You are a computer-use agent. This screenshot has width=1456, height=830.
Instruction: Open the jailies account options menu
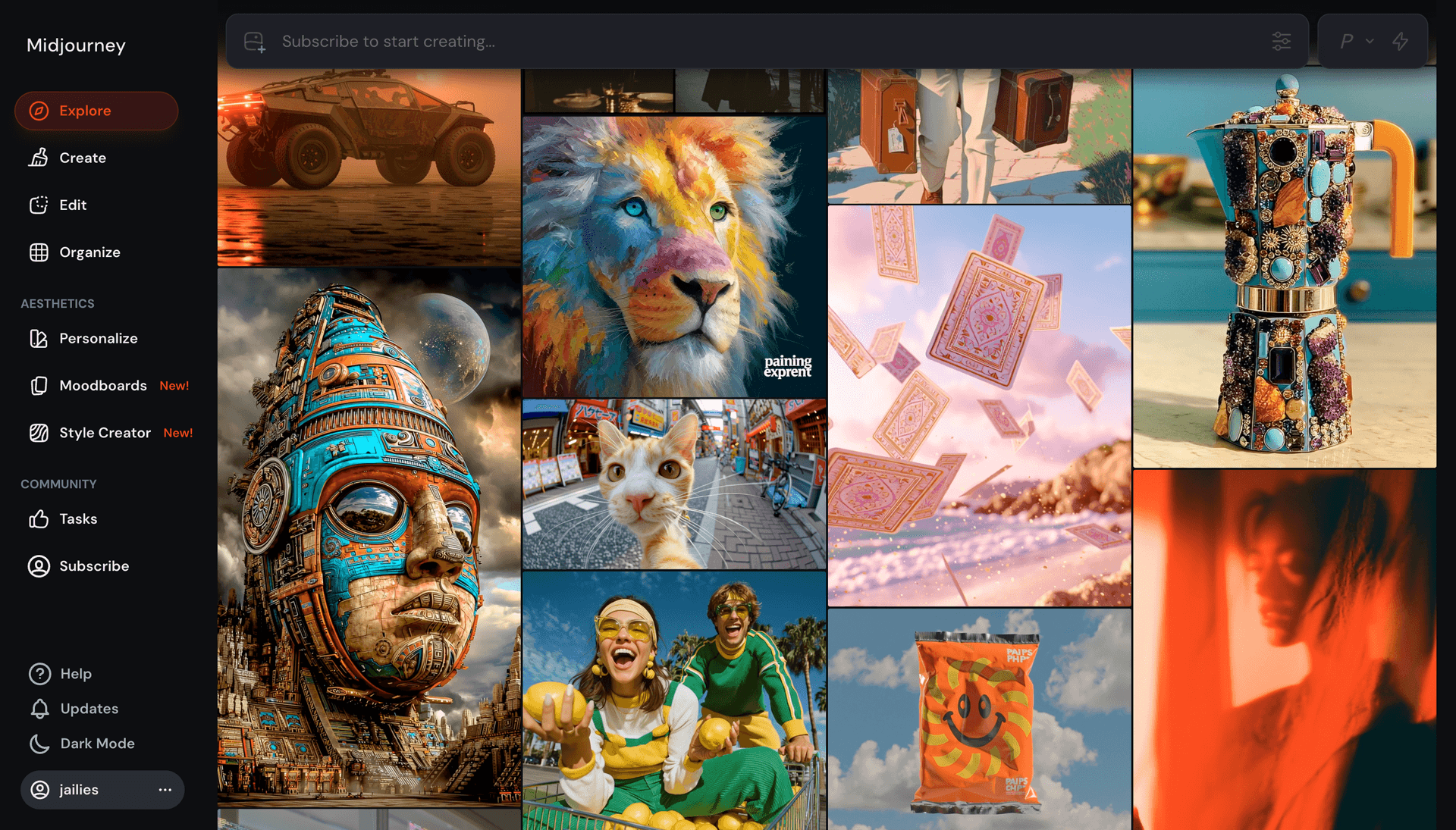(x=165, y=790)
